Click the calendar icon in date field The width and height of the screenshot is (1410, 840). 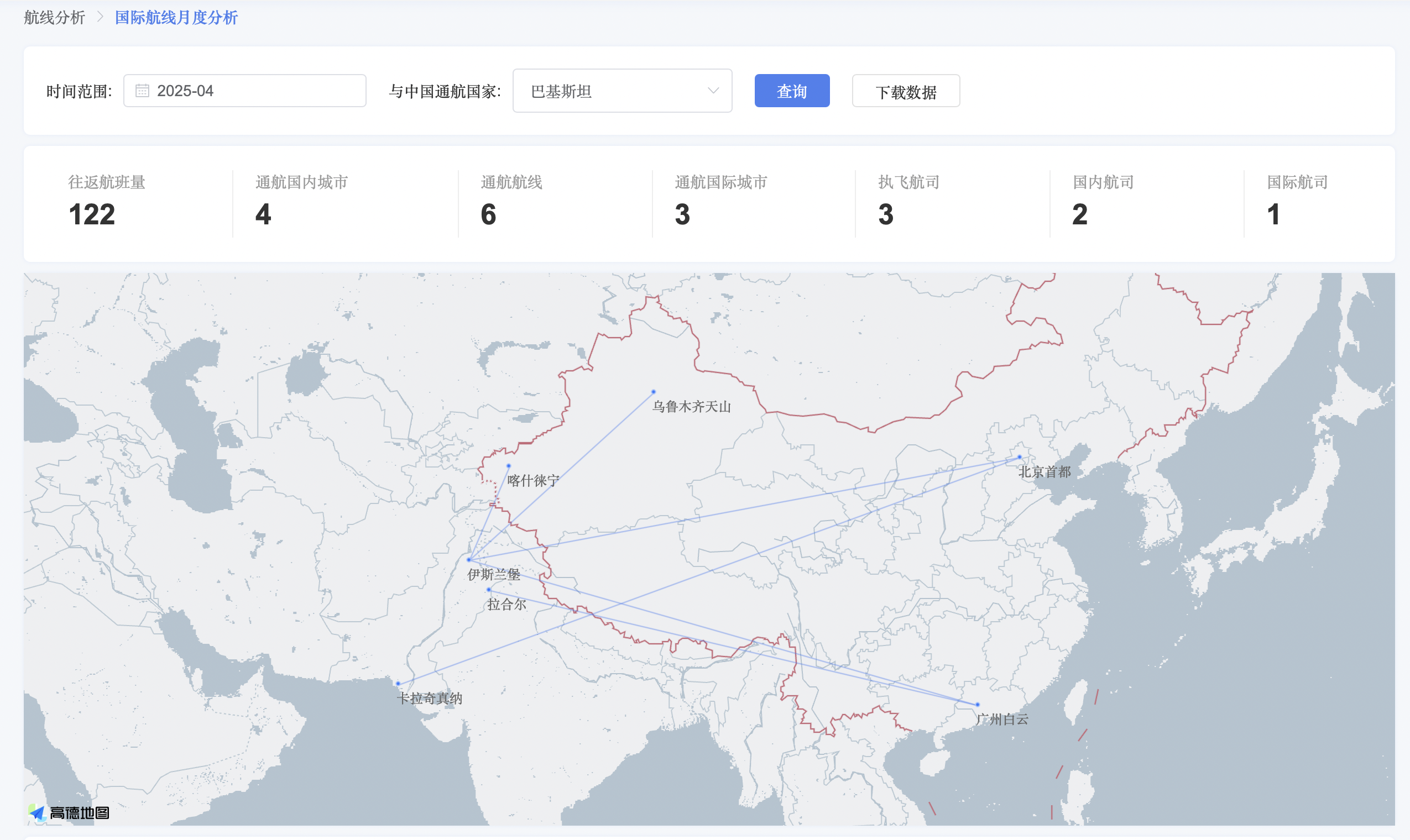tap(142, 91)
